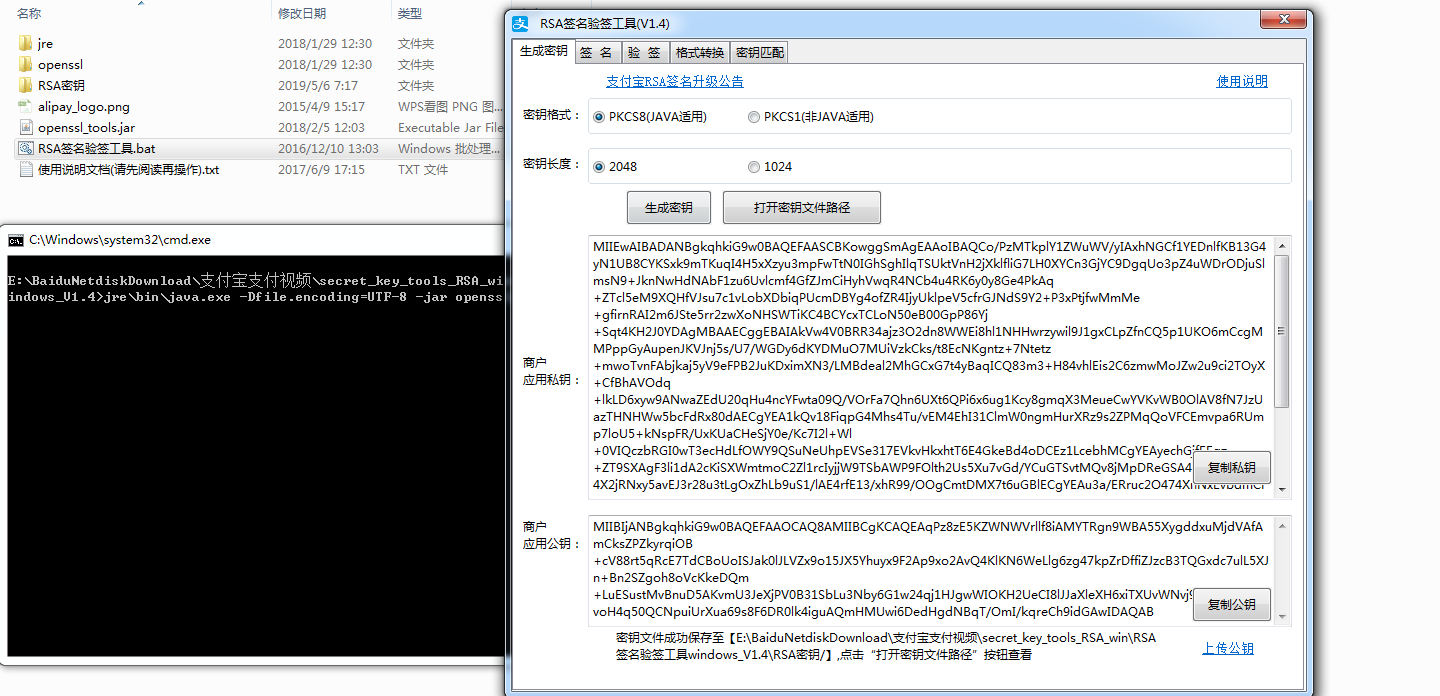The image size is (1440, 696).
Task: Open the 使用说明 link
Action: click(x=1242, y=82)
